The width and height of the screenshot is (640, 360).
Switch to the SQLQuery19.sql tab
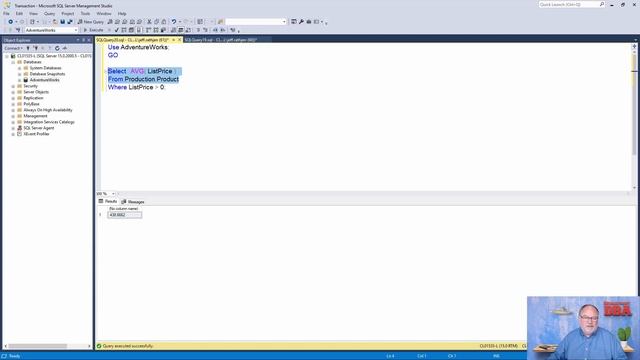(221, 40)
